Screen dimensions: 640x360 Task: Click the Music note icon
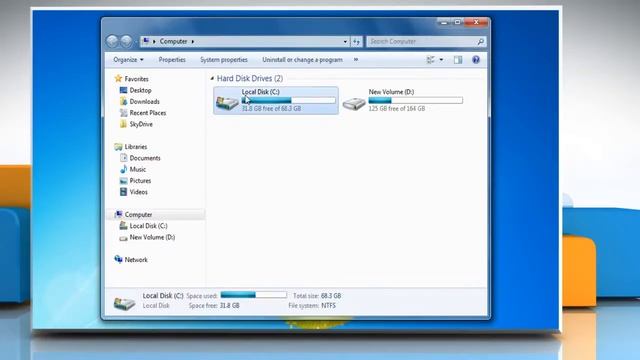tap(123, 169)
